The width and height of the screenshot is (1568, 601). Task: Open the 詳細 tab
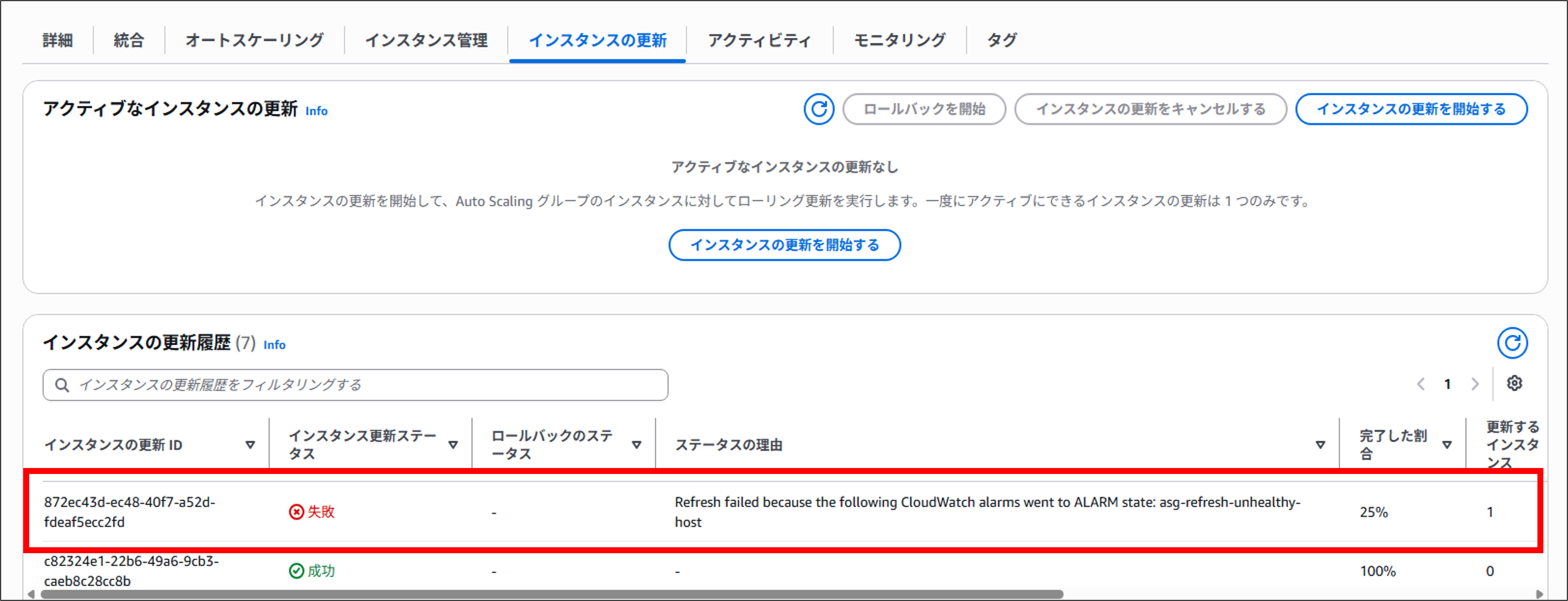click(58, 40)
